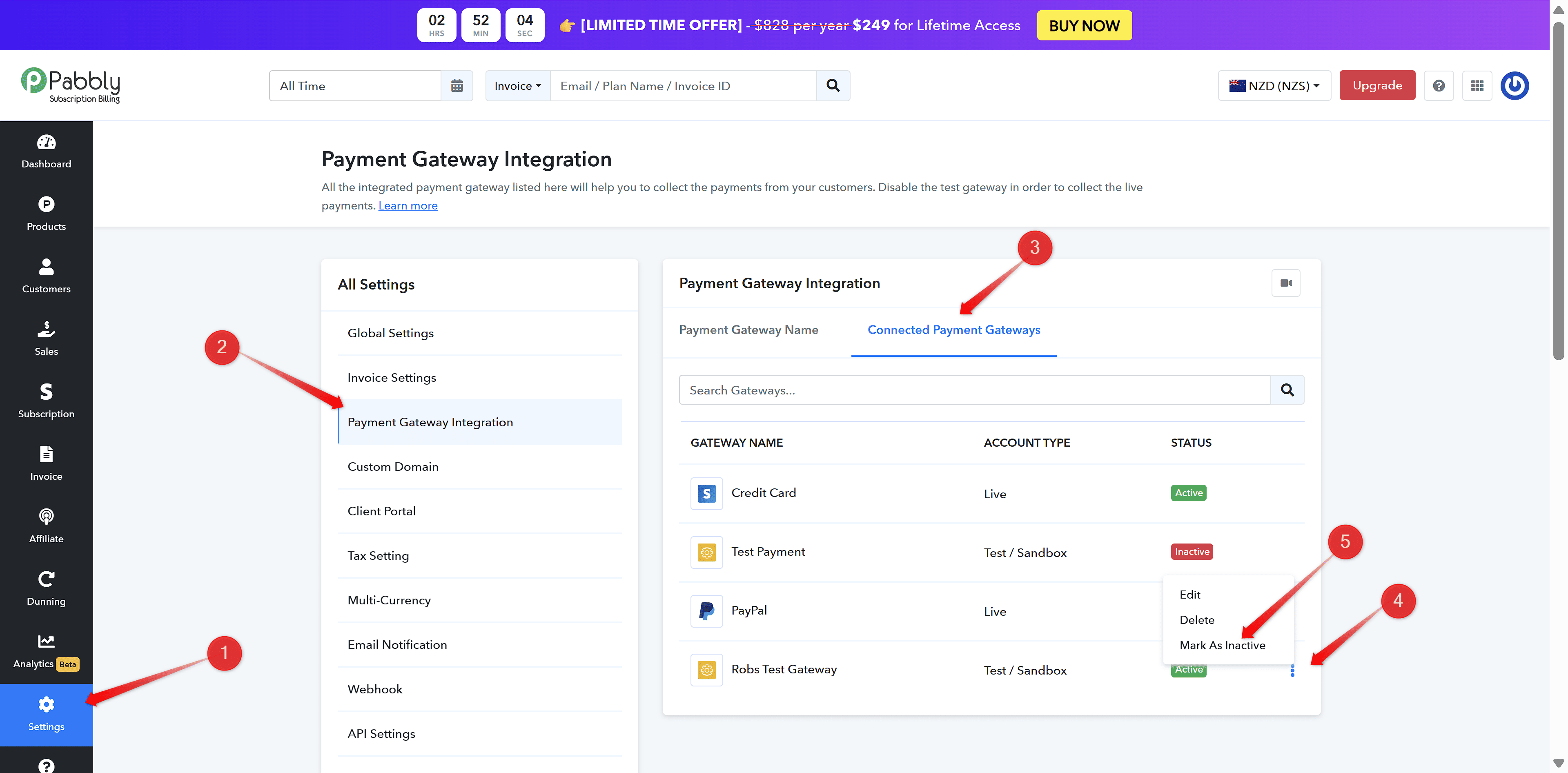Image resolution: width=1568 pixels, height=773 pixels.
Task: Open the NZD currency dropdown
Action: (x=1274, y=86)
